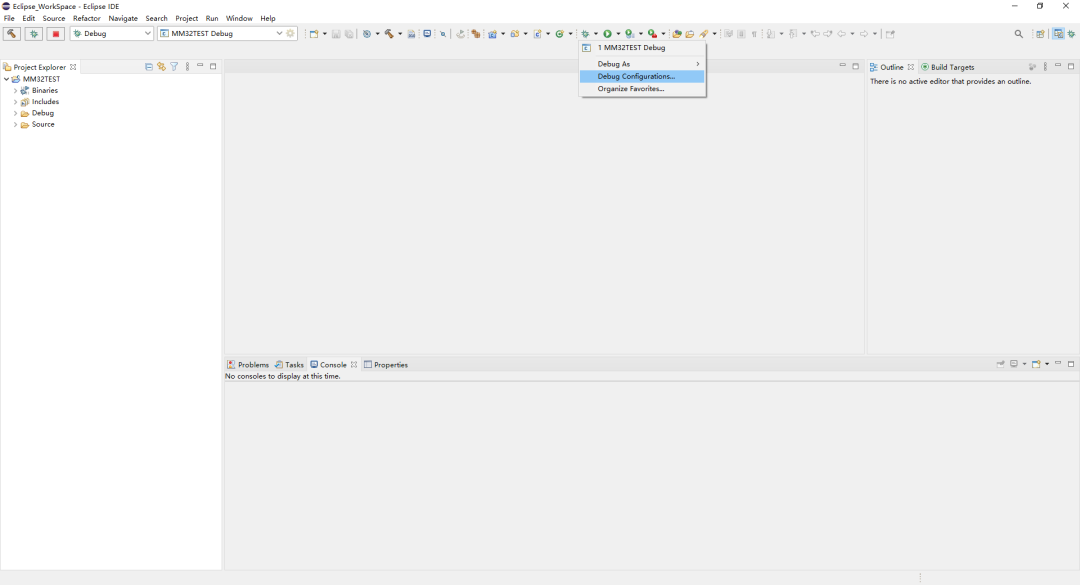The height and width of the screenshot is (585, 1080).
Task: Open the 'Debug As' submenu
Action: click(x=643, y=64)
